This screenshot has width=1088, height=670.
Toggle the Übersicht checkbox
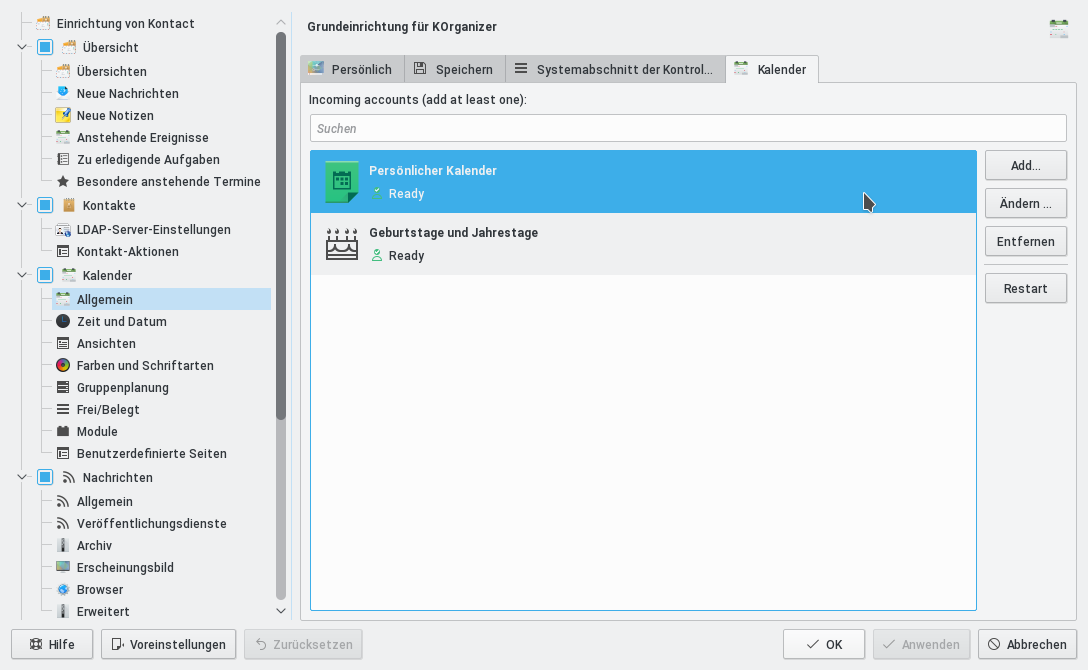pyautogui.click(x=45, y=47)
